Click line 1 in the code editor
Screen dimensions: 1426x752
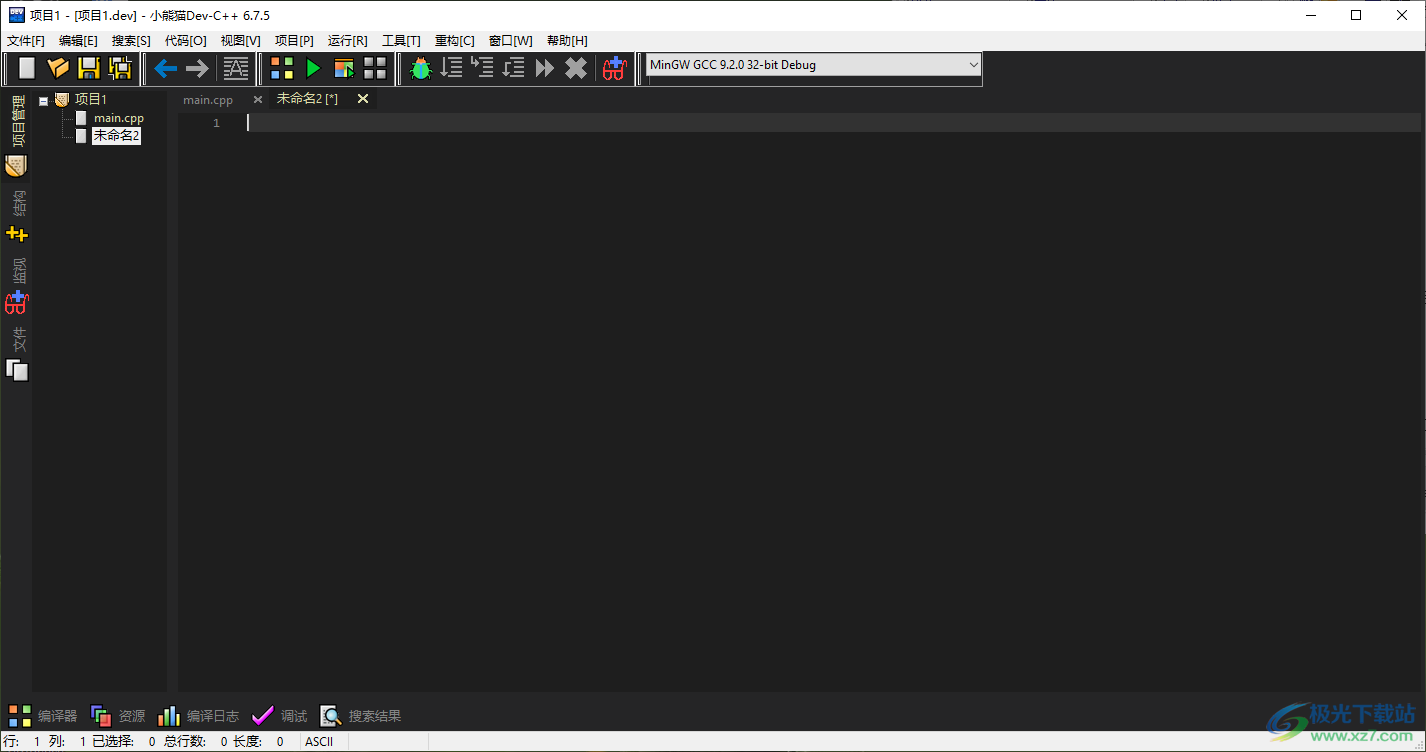(x=834, y=123)
